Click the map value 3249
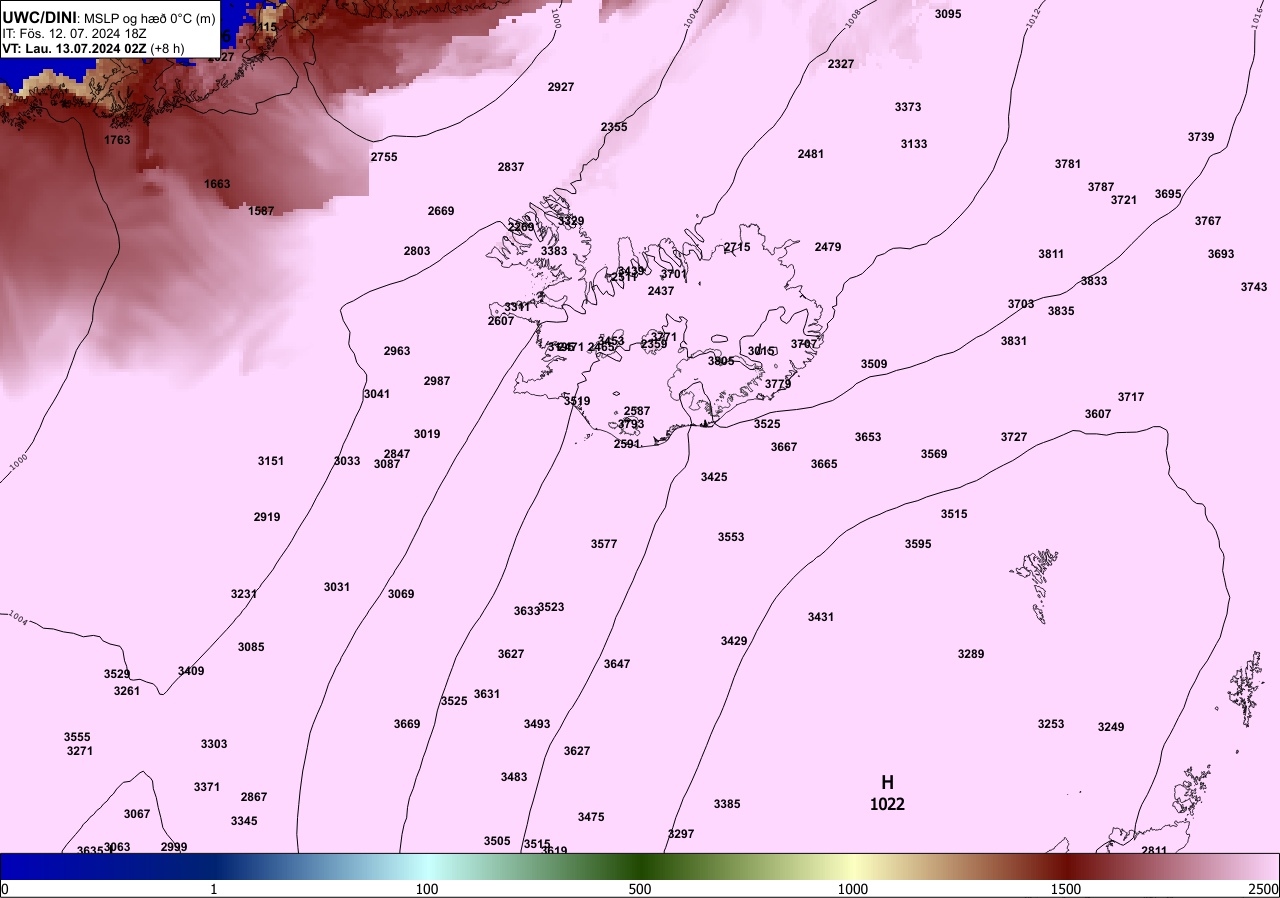Screen dimensions: 1280x898 [x=1111, y=727]
